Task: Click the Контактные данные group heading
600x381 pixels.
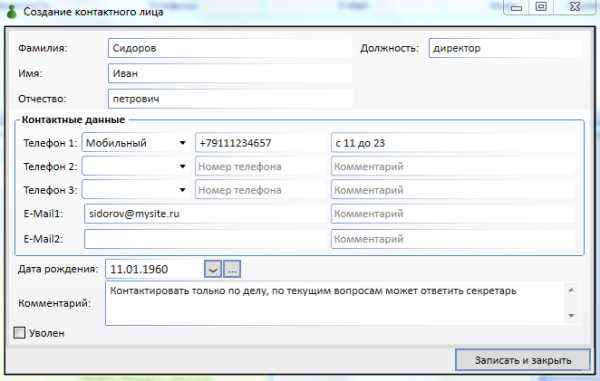Action: pos(73,120)
